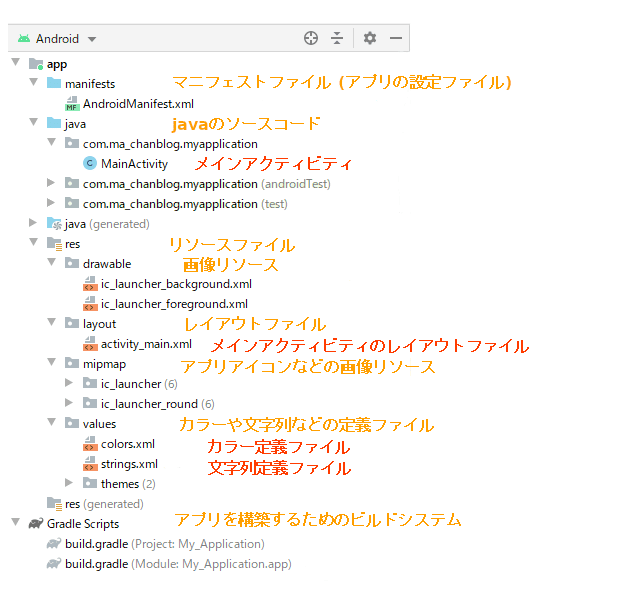Click the ic_launcher_background.xml file icon
The width and height of the screenshot is (640, 610).
[90, 283]
